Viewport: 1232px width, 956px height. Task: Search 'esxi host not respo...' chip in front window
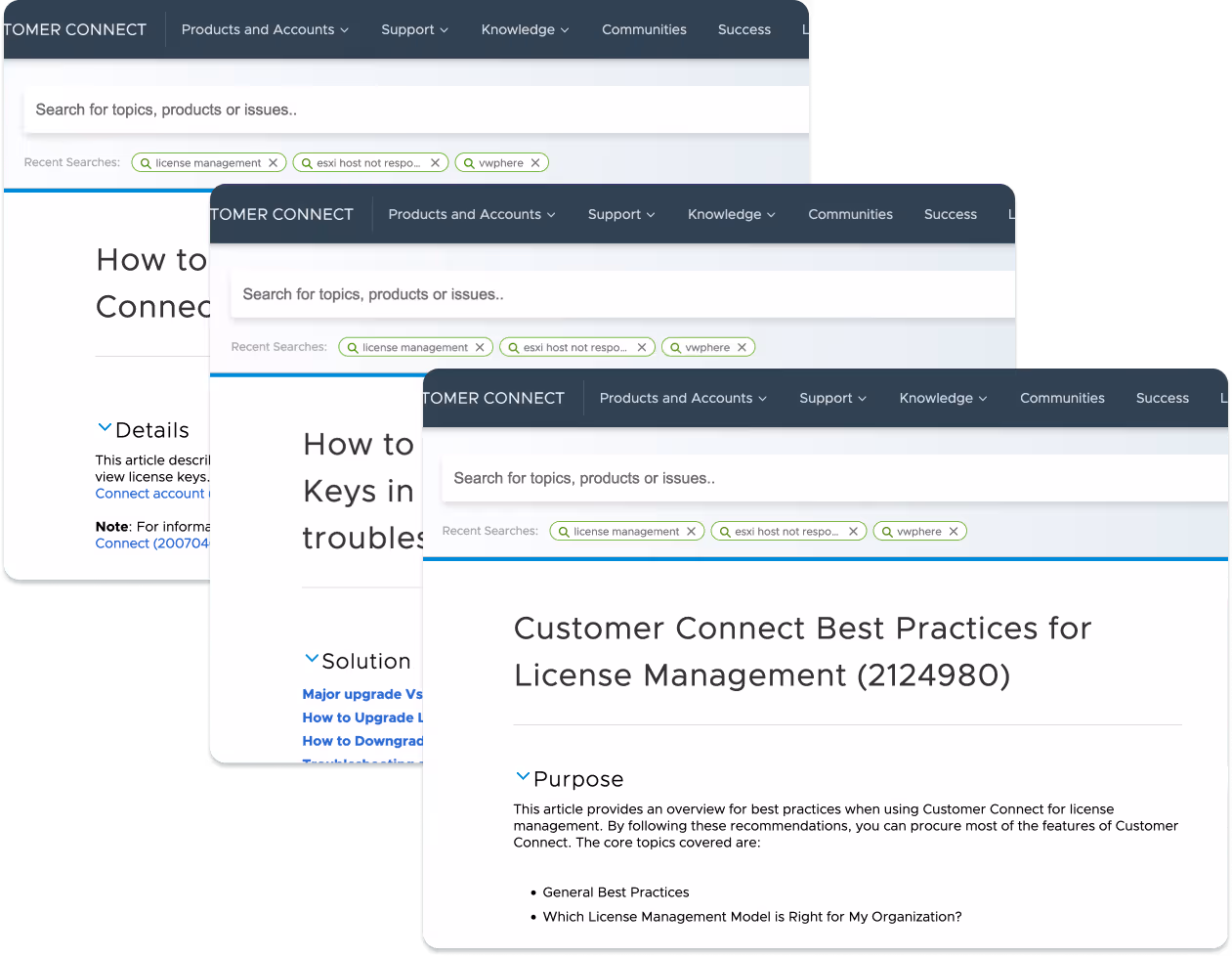(786, 532)
